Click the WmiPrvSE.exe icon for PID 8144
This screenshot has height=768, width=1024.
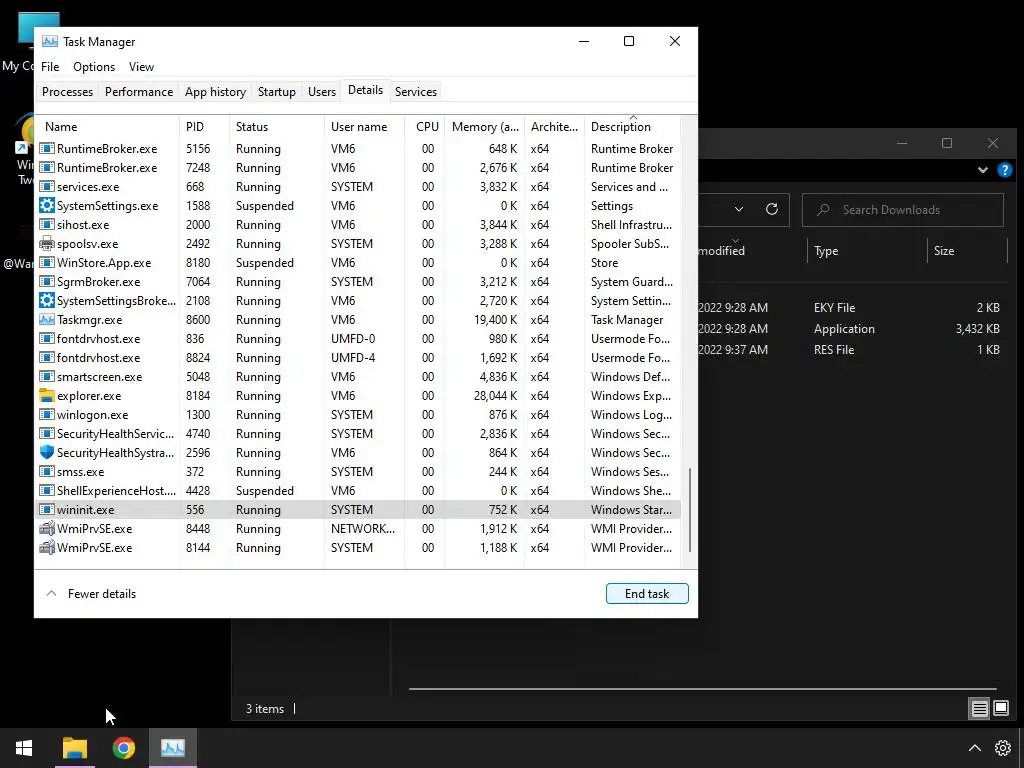(x=46, y=547)
